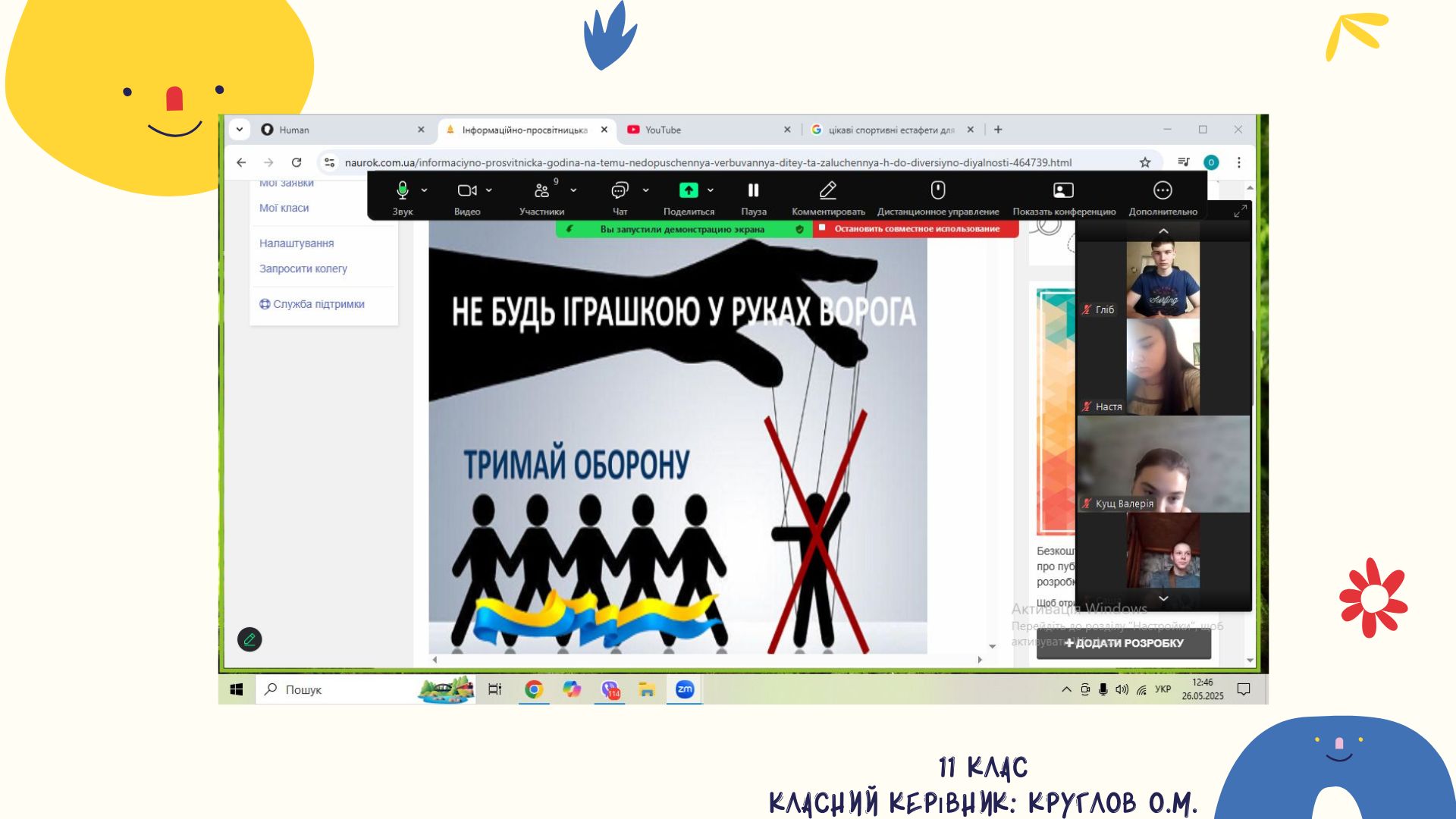The image size is (1456, 819).
Task: Expand share options arrow
Action: tap(711, 190)
